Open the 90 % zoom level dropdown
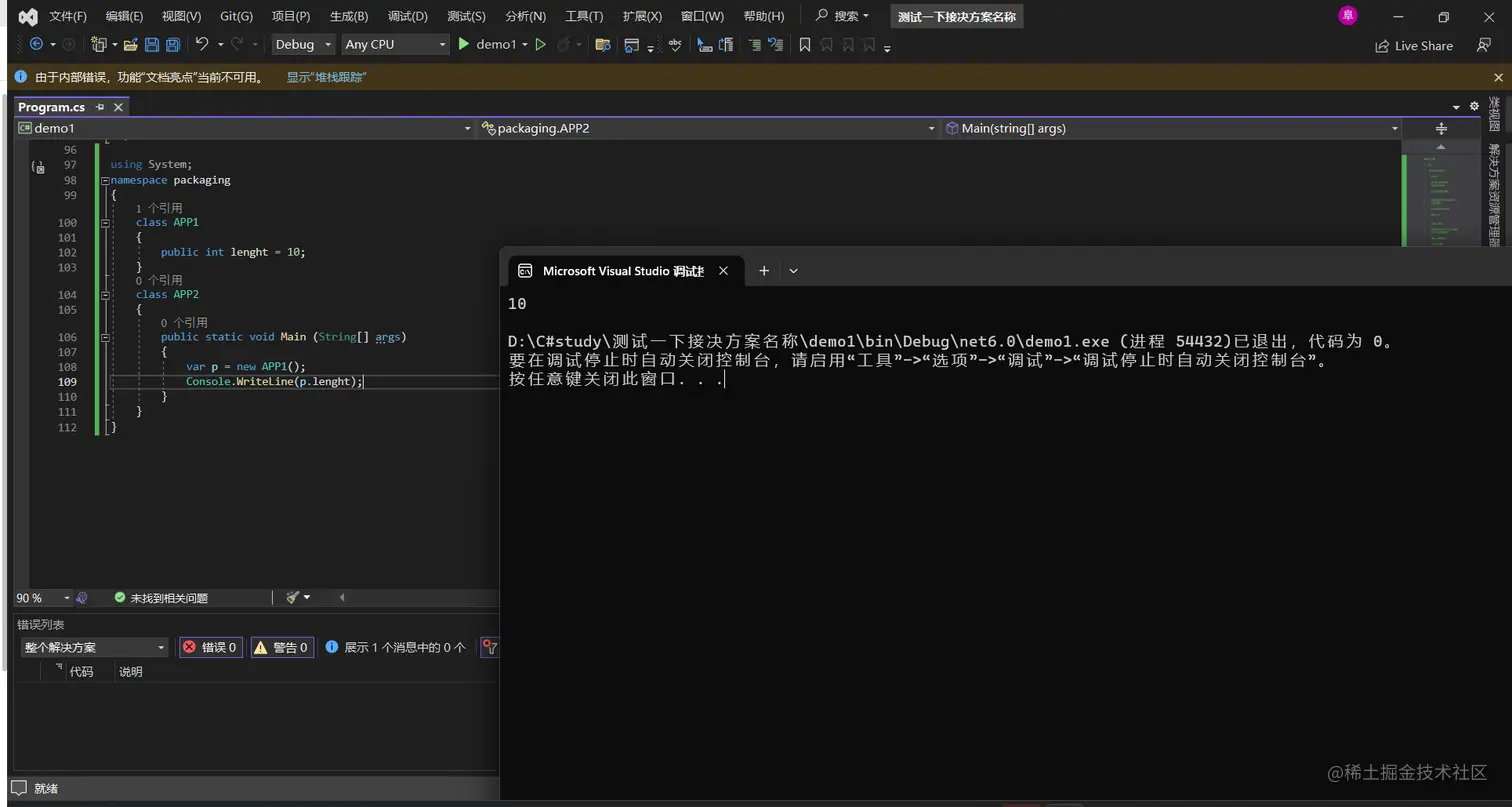 coord(43,597)
